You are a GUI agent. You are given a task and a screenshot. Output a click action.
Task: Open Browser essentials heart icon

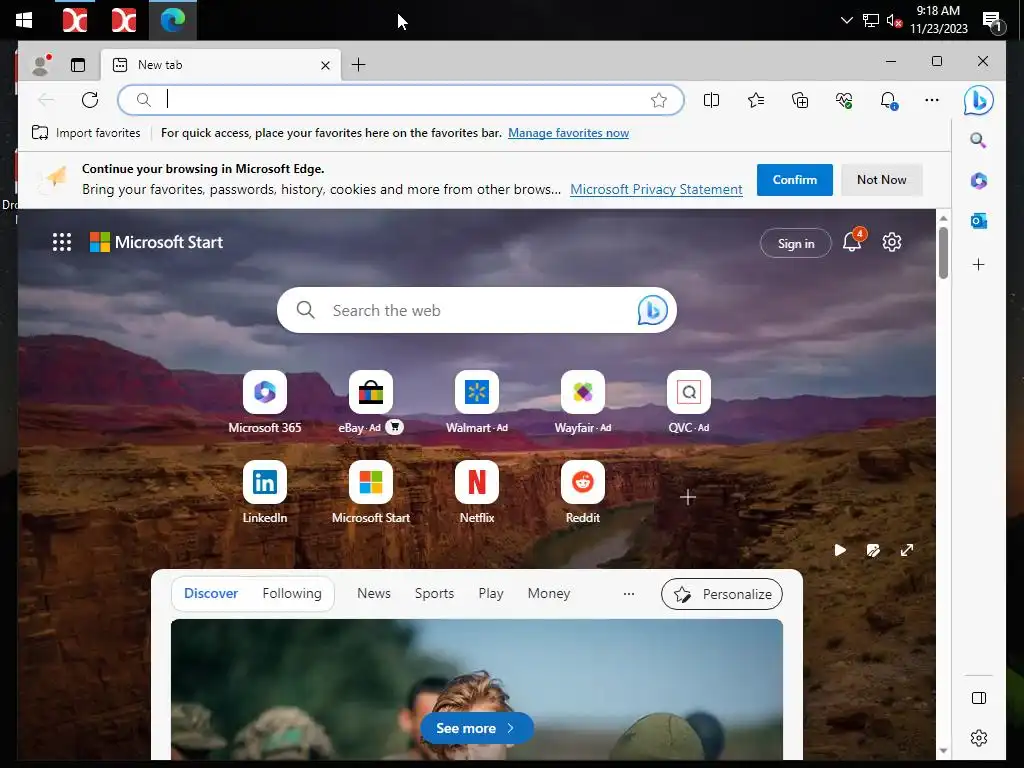tap(844, 100)
